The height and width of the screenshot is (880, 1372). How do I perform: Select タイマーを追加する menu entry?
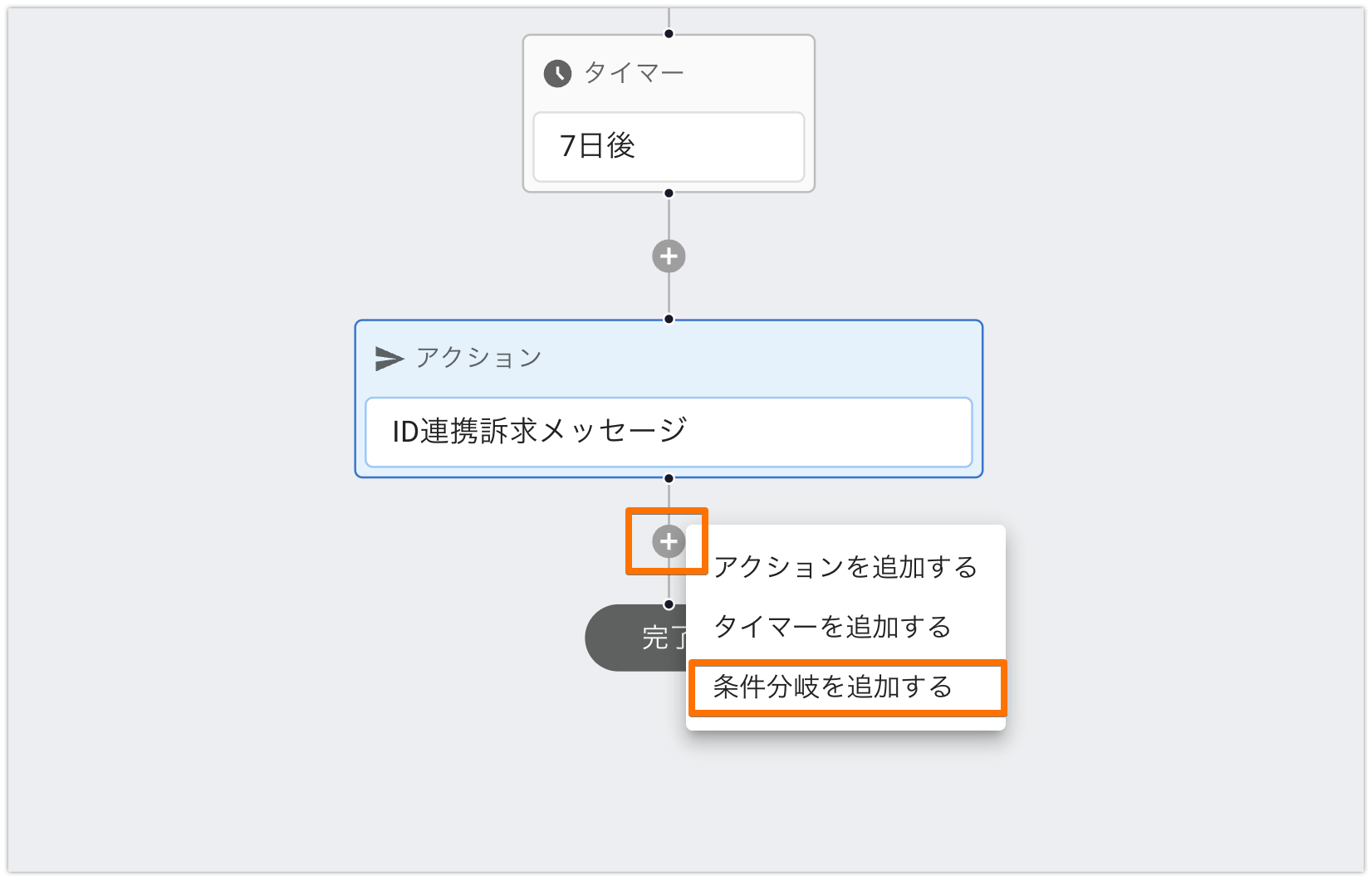833,628
